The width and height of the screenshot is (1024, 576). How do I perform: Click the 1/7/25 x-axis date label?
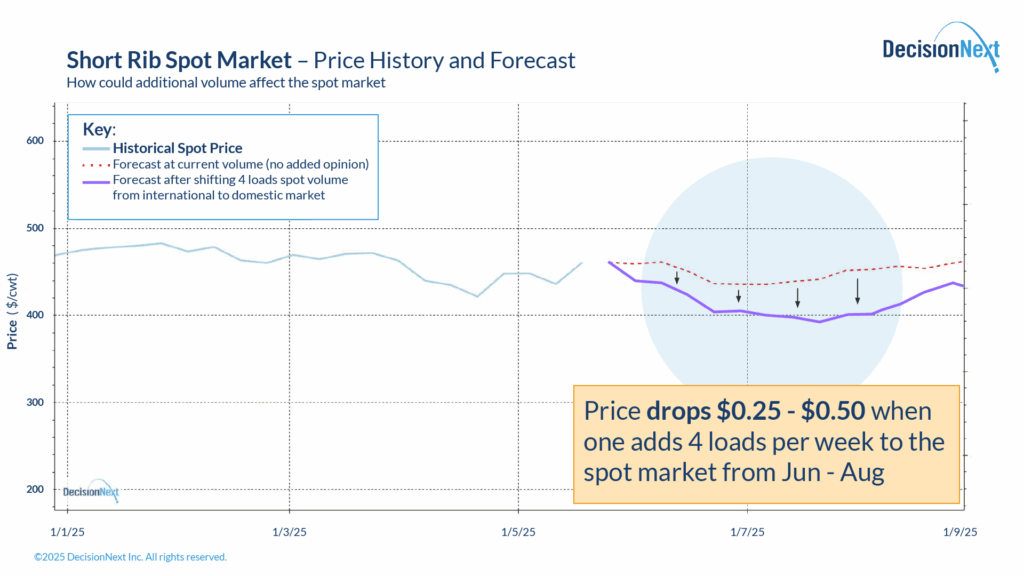(x=747, y=532)
